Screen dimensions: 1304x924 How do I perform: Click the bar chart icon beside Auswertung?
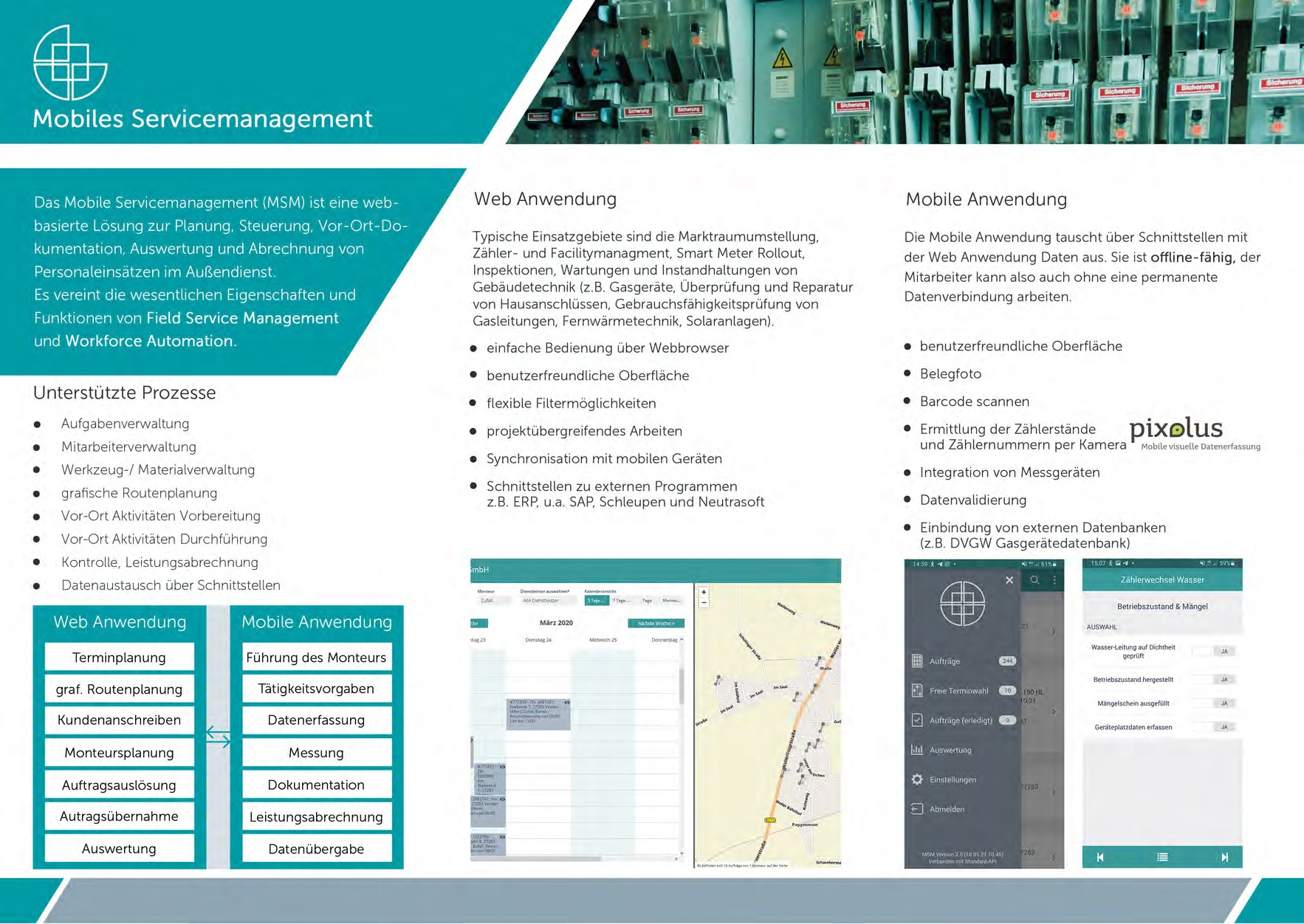(917, 750)
